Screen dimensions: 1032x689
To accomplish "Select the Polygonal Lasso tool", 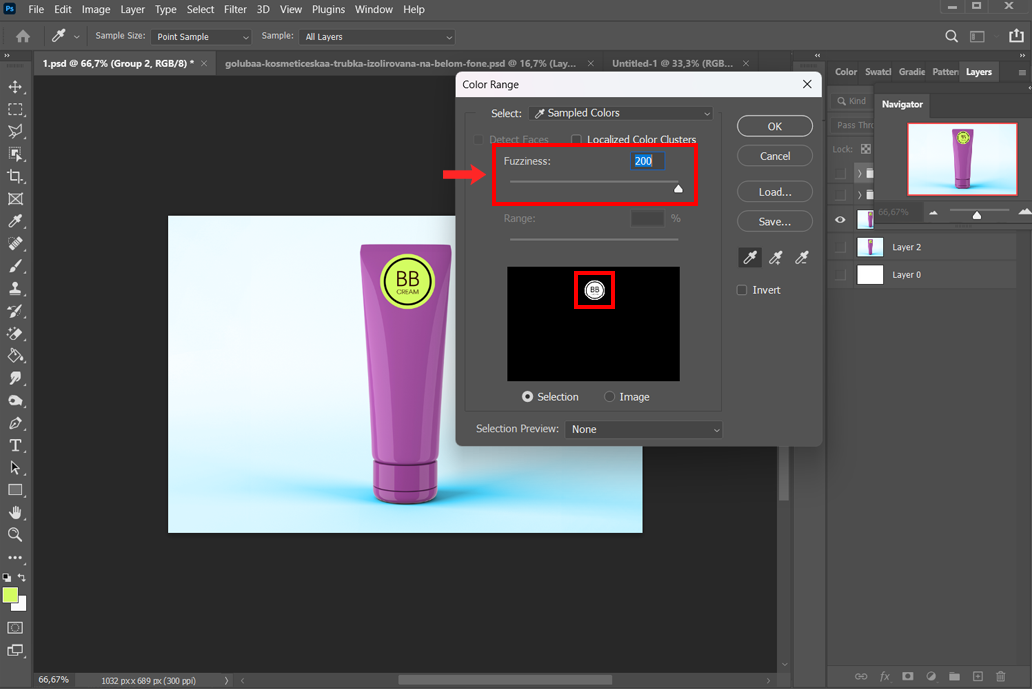I will pyautogui.click(x=15, y=131).
